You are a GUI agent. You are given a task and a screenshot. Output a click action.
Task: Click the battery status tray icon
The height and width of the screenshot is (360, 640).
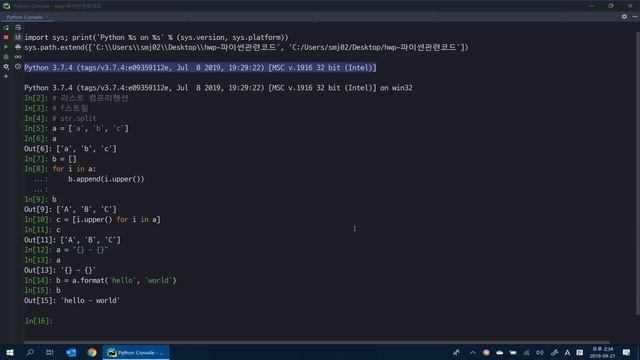point(513,352)
